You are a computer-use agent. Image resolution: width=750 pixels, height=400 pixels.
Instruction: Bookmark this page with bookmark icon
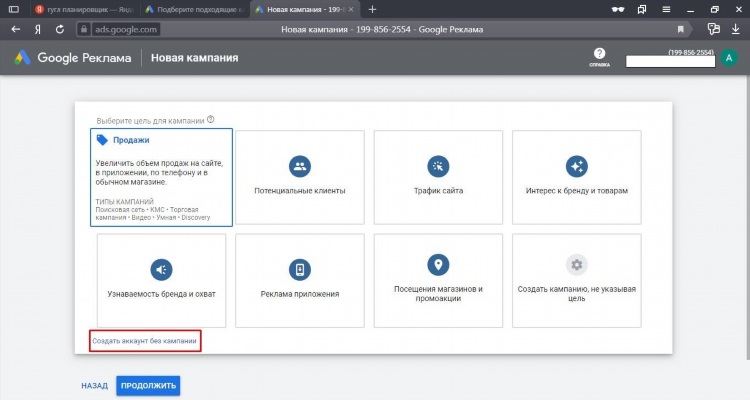pyautogui.click(x=680, y=29)
